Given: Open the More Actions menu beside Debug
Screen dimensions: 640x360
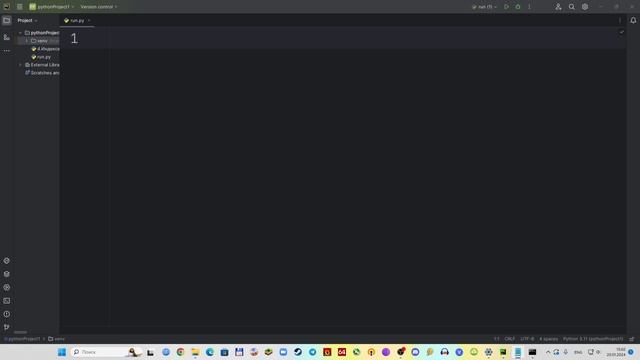Looking at the screenshot, I should tap(529, 7).
